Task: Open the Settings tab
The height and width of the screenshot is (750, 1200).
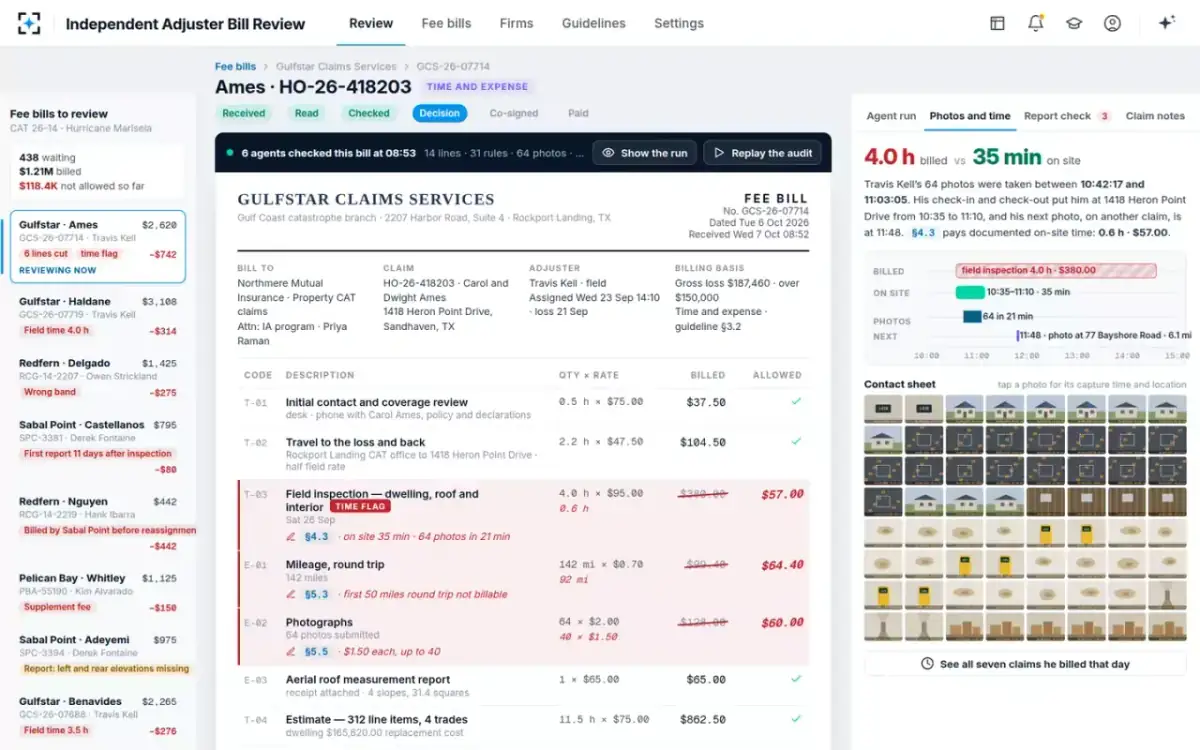Action: [679, 23]
